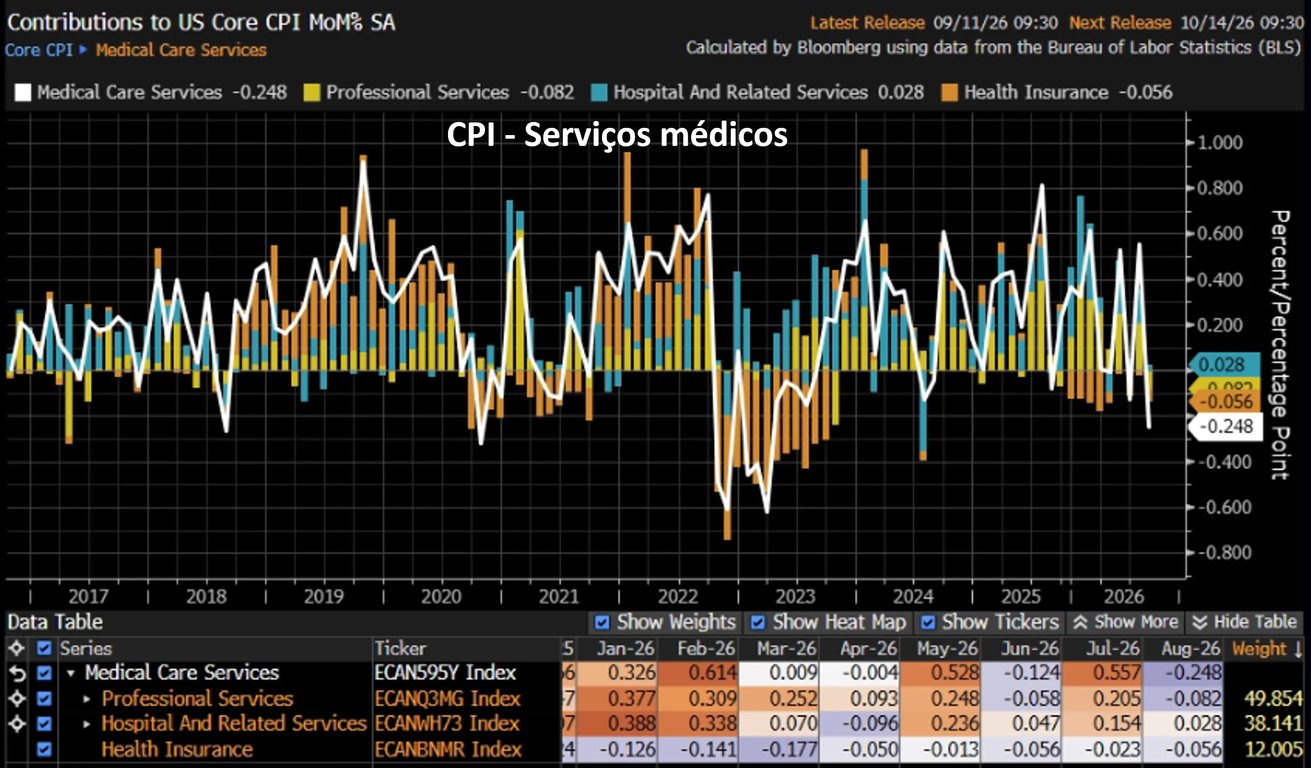This screenshot has height=768, width=1311.
Task: Uncheck the Health Insurance series checkbox
Action: 44,749
